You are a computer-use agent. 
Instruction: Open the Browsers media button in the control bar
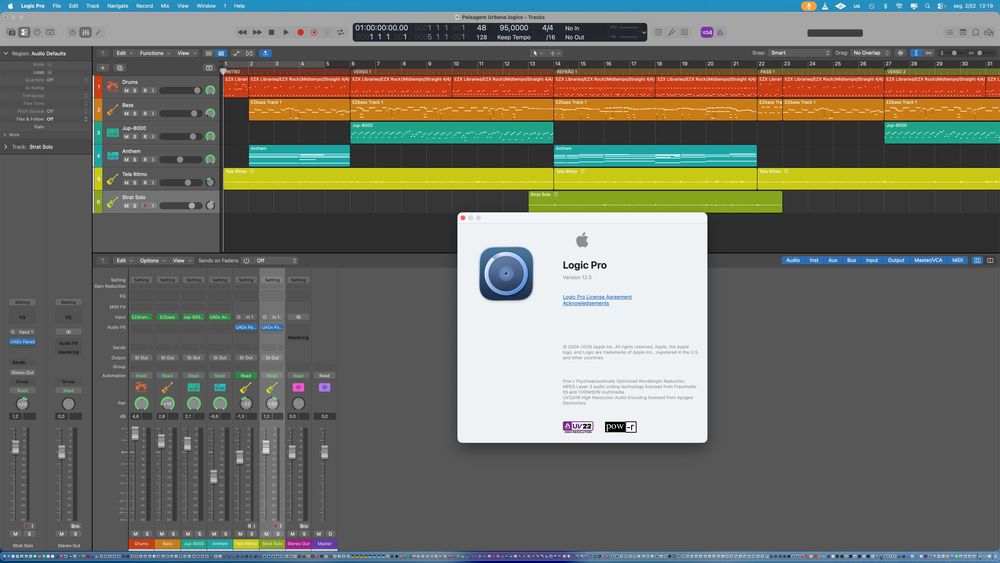tap(989, 33)
